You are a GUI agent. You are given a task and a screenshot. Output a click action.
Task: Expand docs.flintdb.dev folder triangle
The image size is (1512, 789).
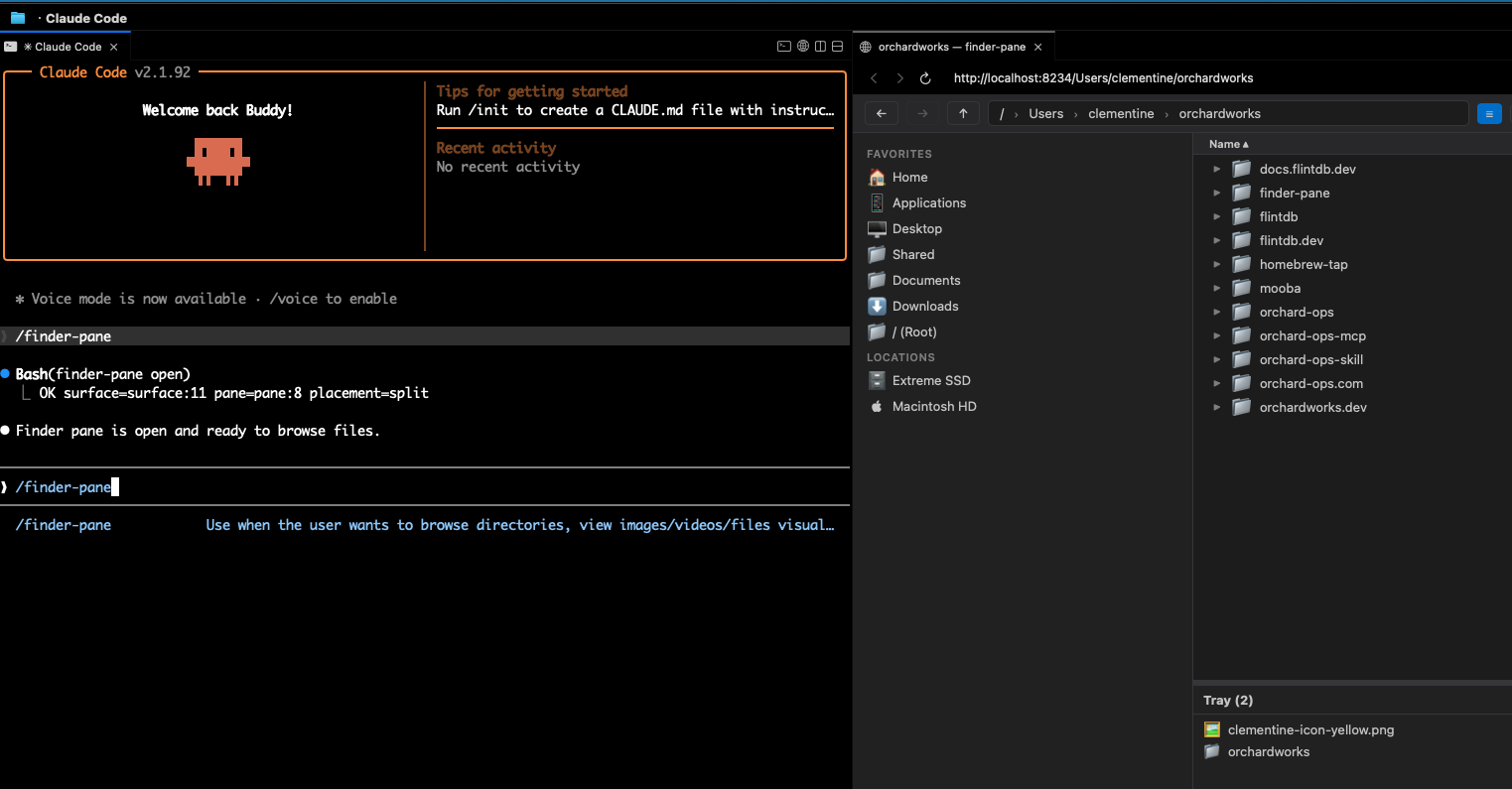coord(1217,169)
